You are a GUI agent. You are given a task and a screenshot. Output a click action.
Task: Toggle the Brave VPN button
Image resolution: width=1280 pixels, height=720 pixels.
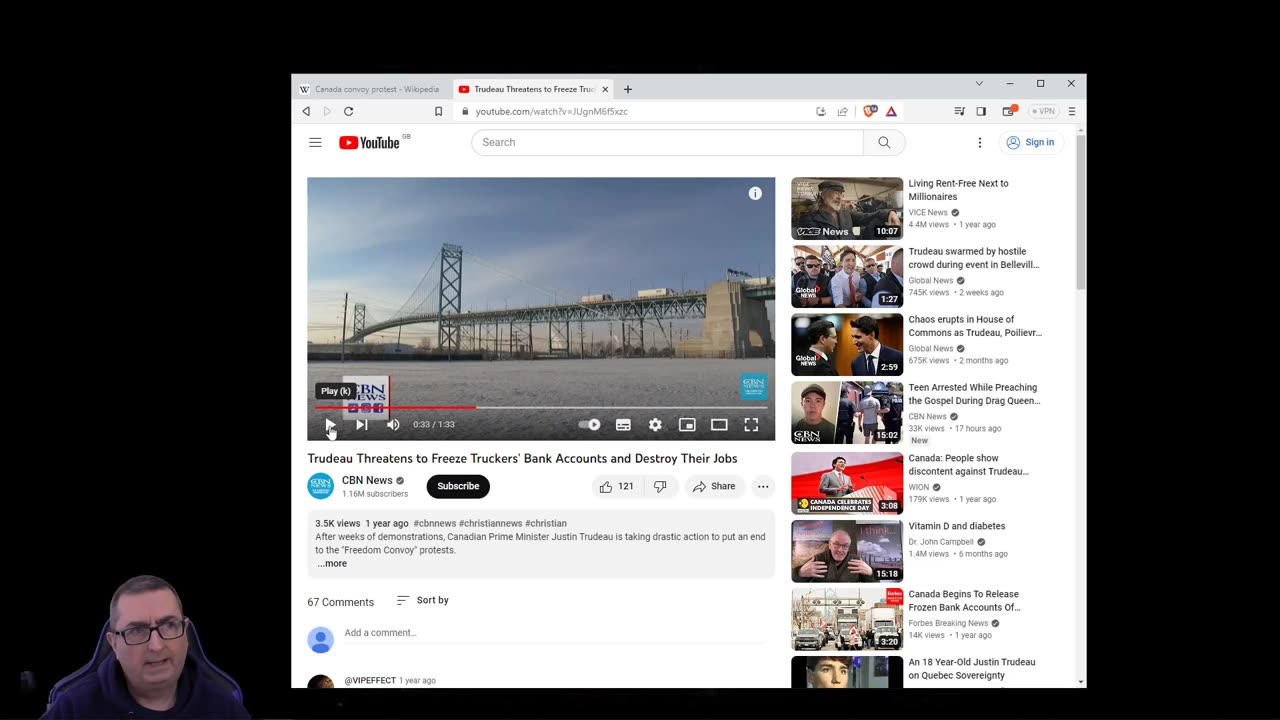[1044, 111]
